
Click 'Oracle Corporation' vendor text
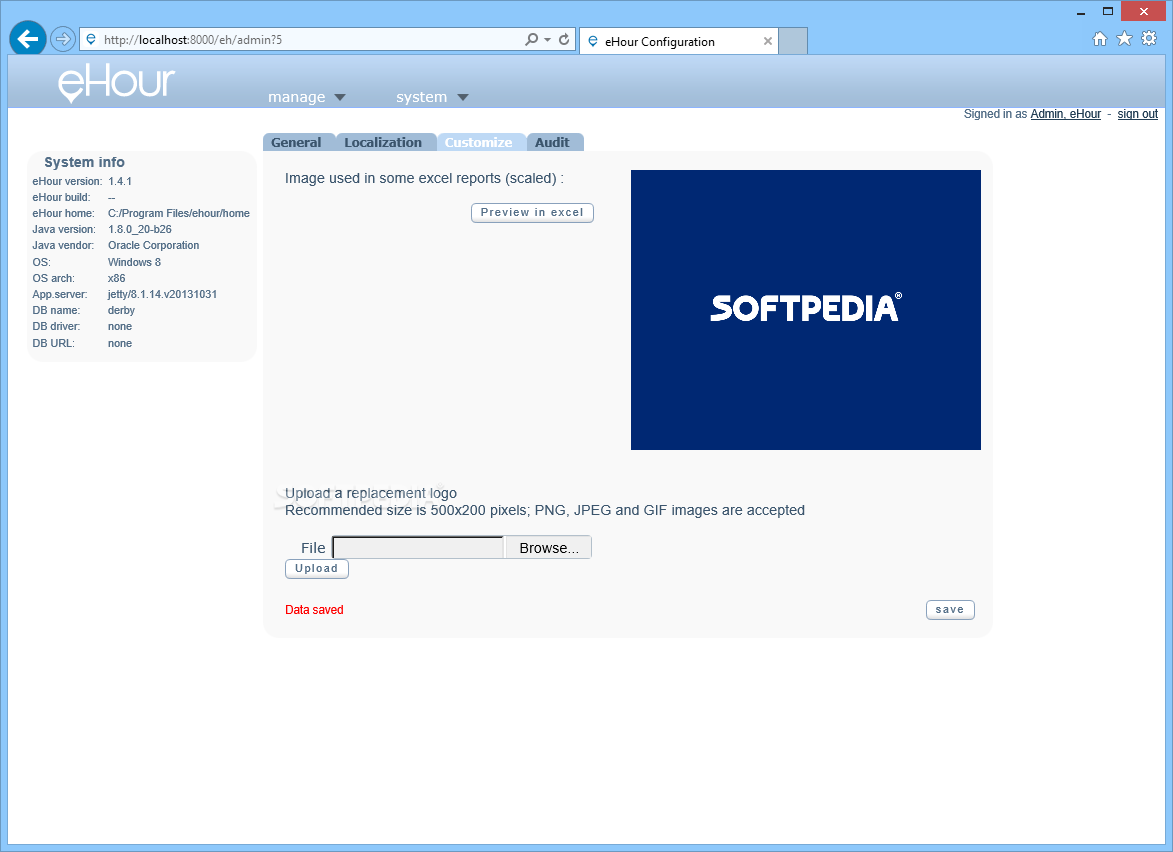click(153, 245)
